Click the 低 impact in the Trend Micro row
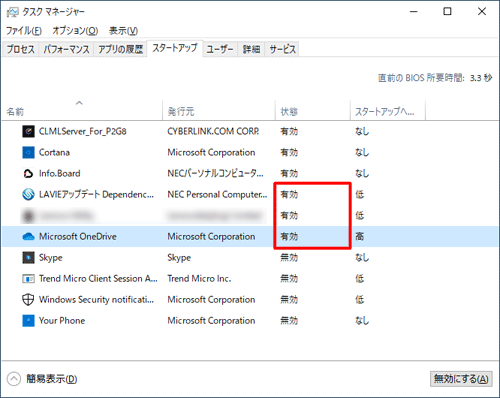The height and width of the screenshot is (398, 500). tap(360, 279)
